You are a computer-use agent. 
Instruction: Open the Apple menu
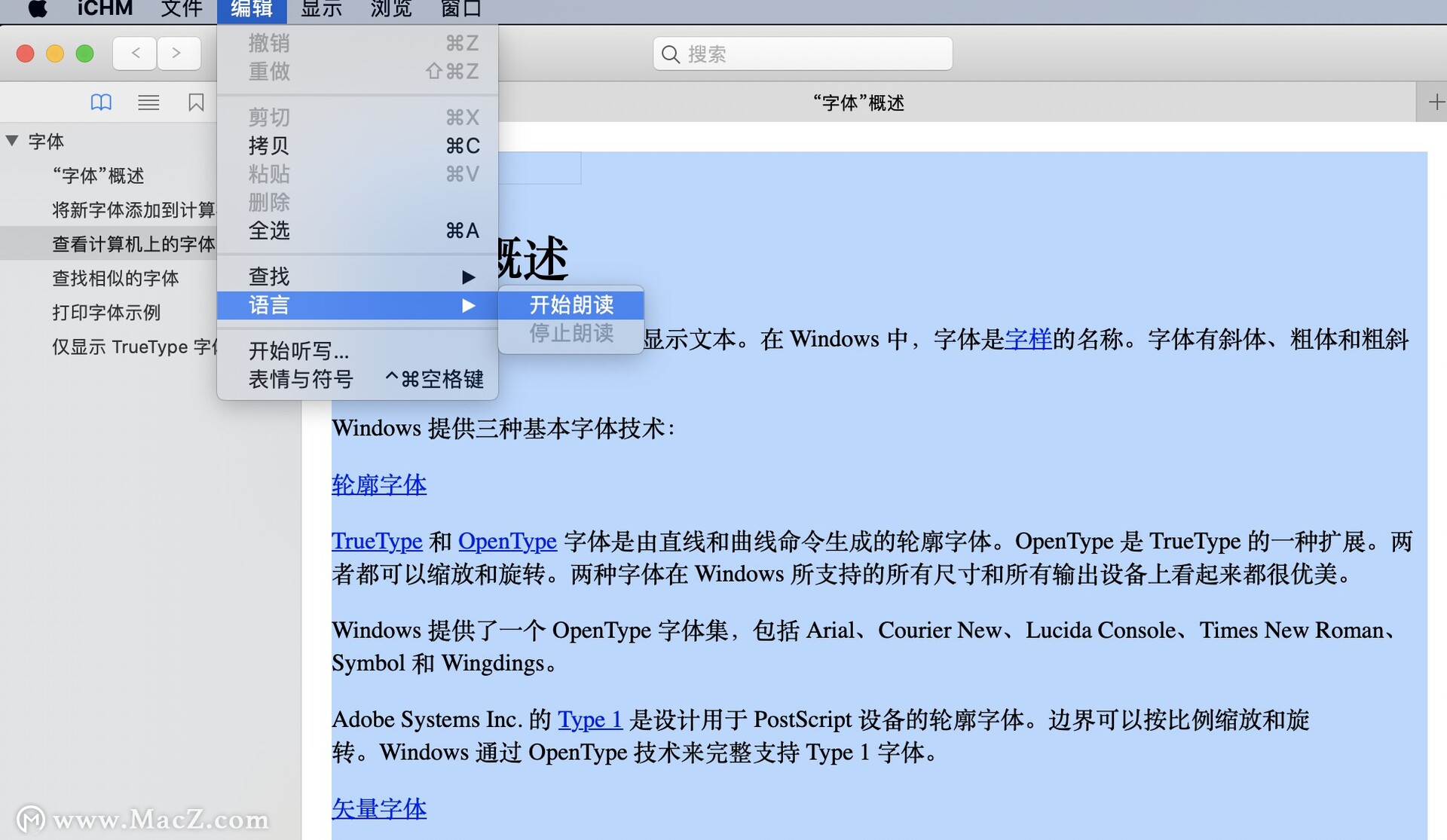coord(38,9)
